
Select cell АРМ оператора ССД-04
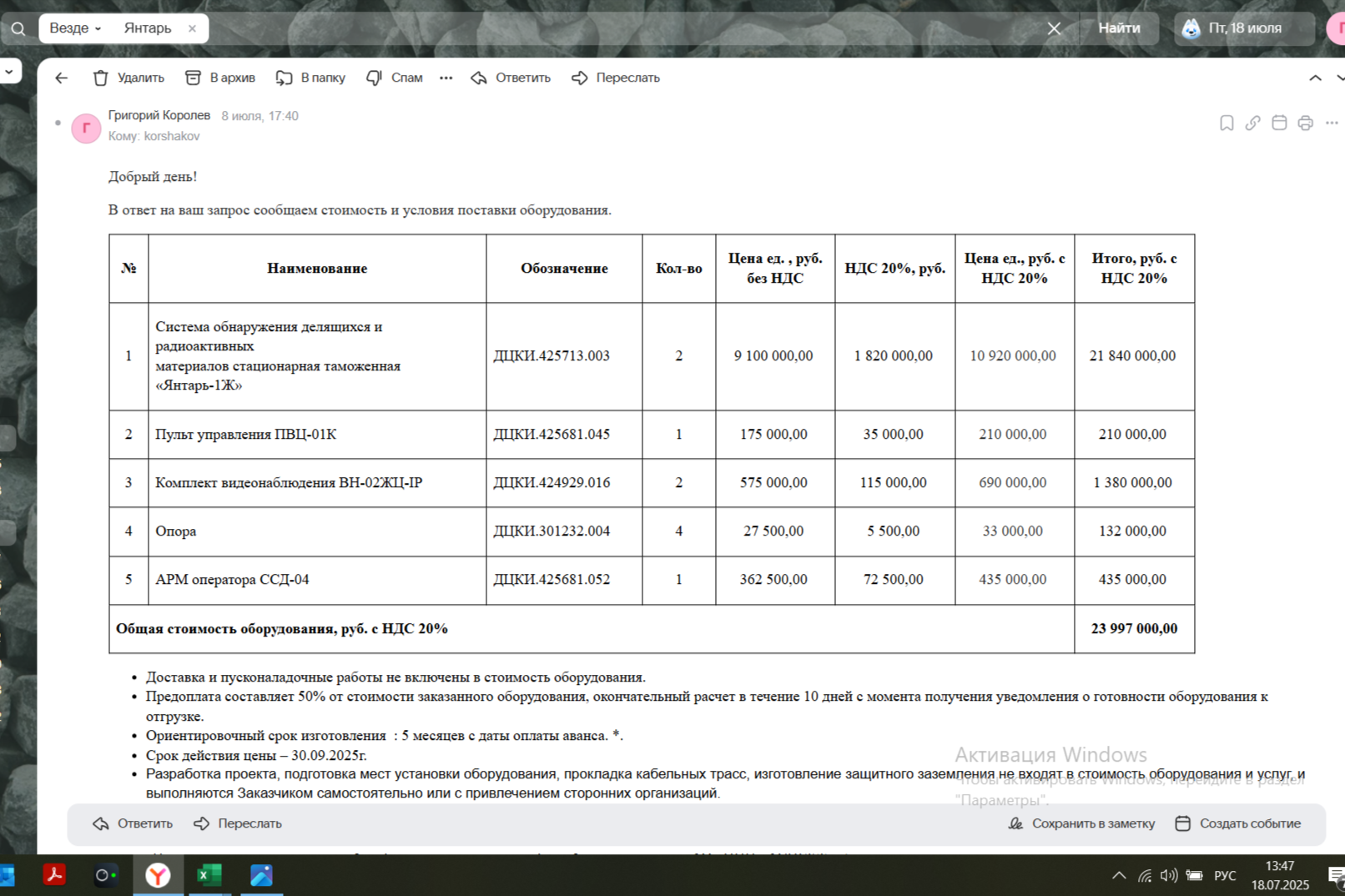point(317,580)
